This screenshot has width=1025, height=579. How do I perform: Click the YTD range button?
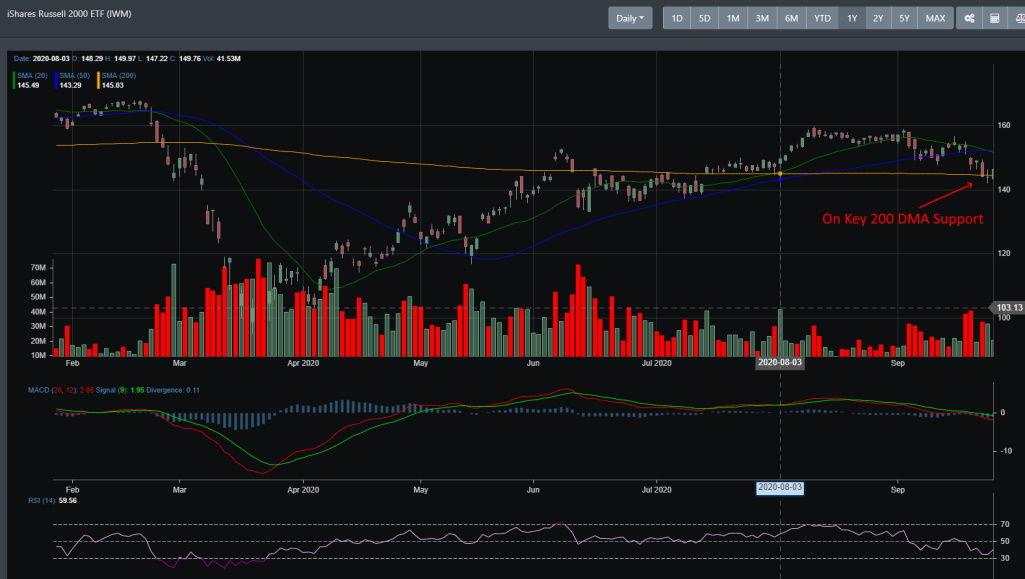822,18
